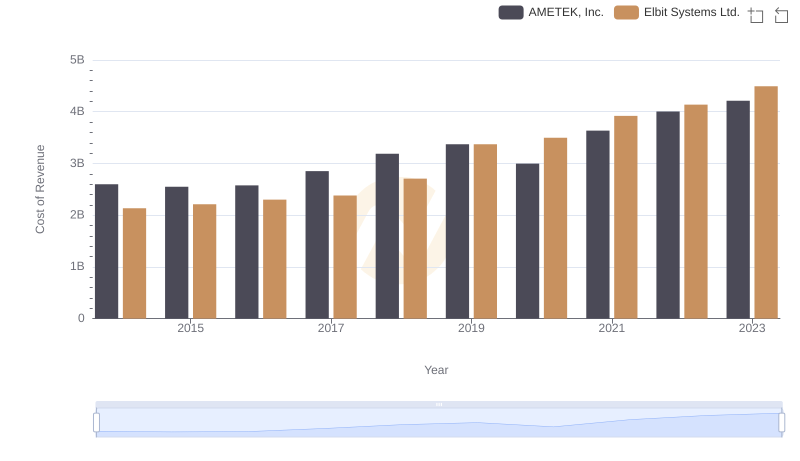This screenshot has width=800, height=461.
Task: Select the tallest Elbit Systems bar at 2023
Action: tap(766, 202)
